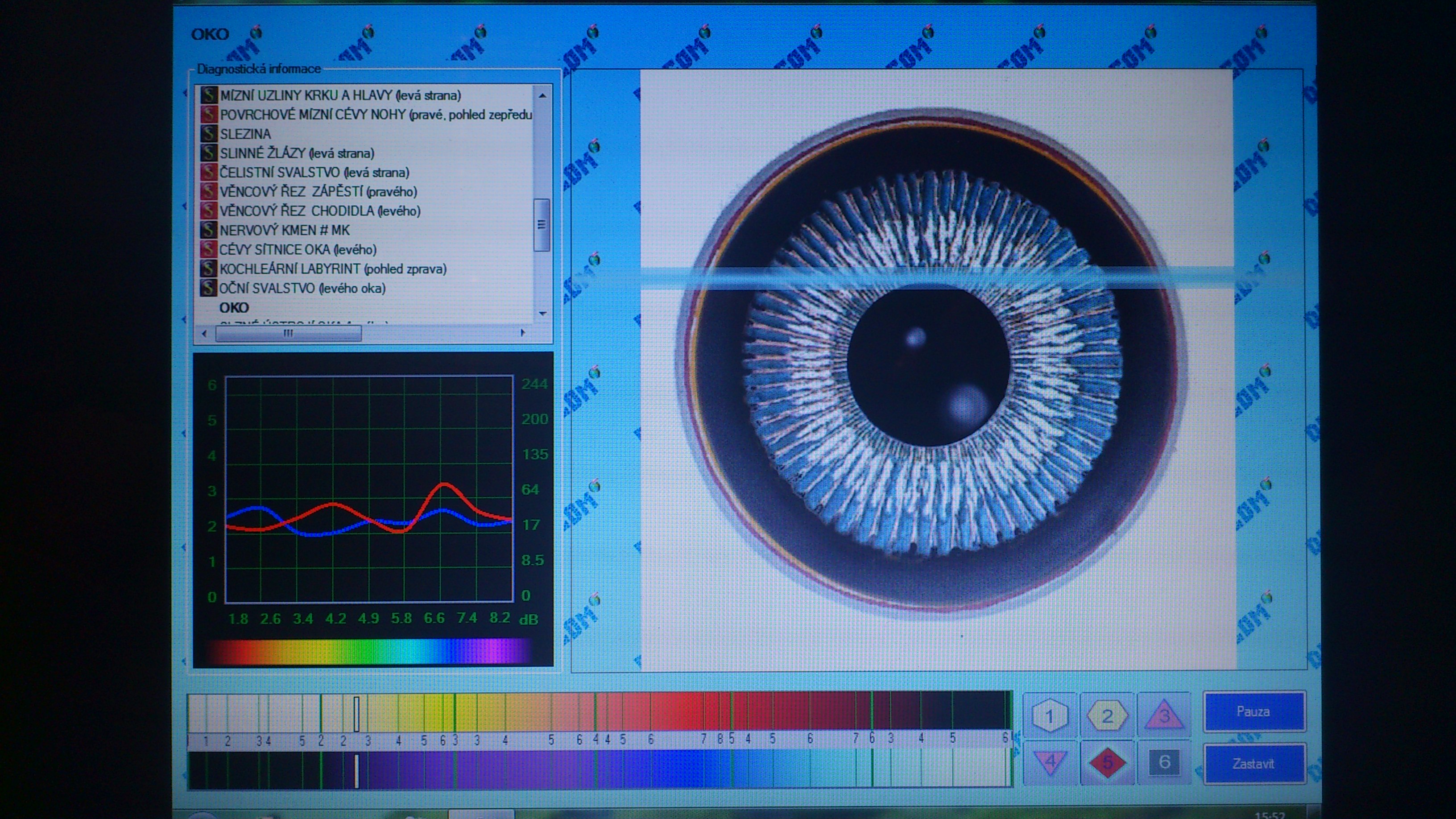This screenshot has height=819, width=1456.
Task: Click the horizontal scrollbar thumb
Action: (x=288, y=333)
